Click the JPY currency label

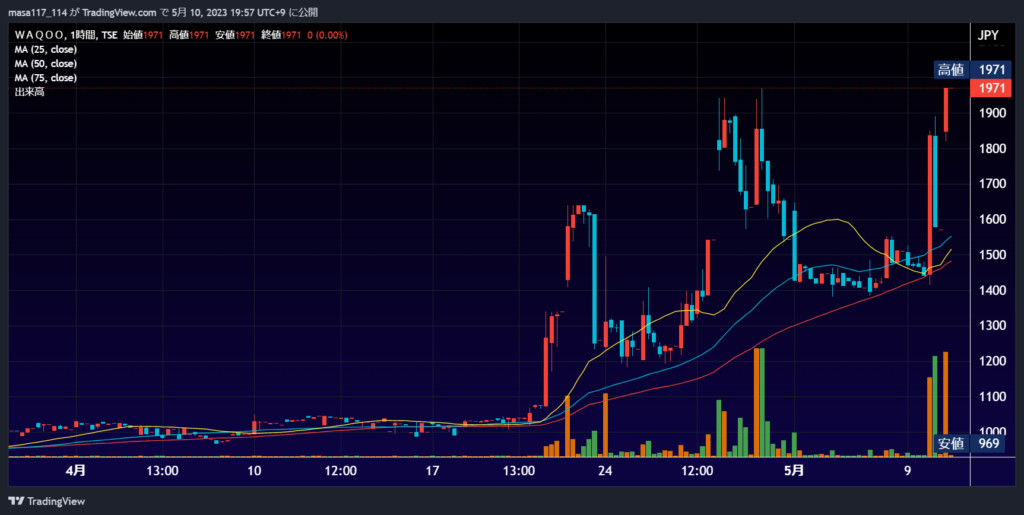click(987, 36)
